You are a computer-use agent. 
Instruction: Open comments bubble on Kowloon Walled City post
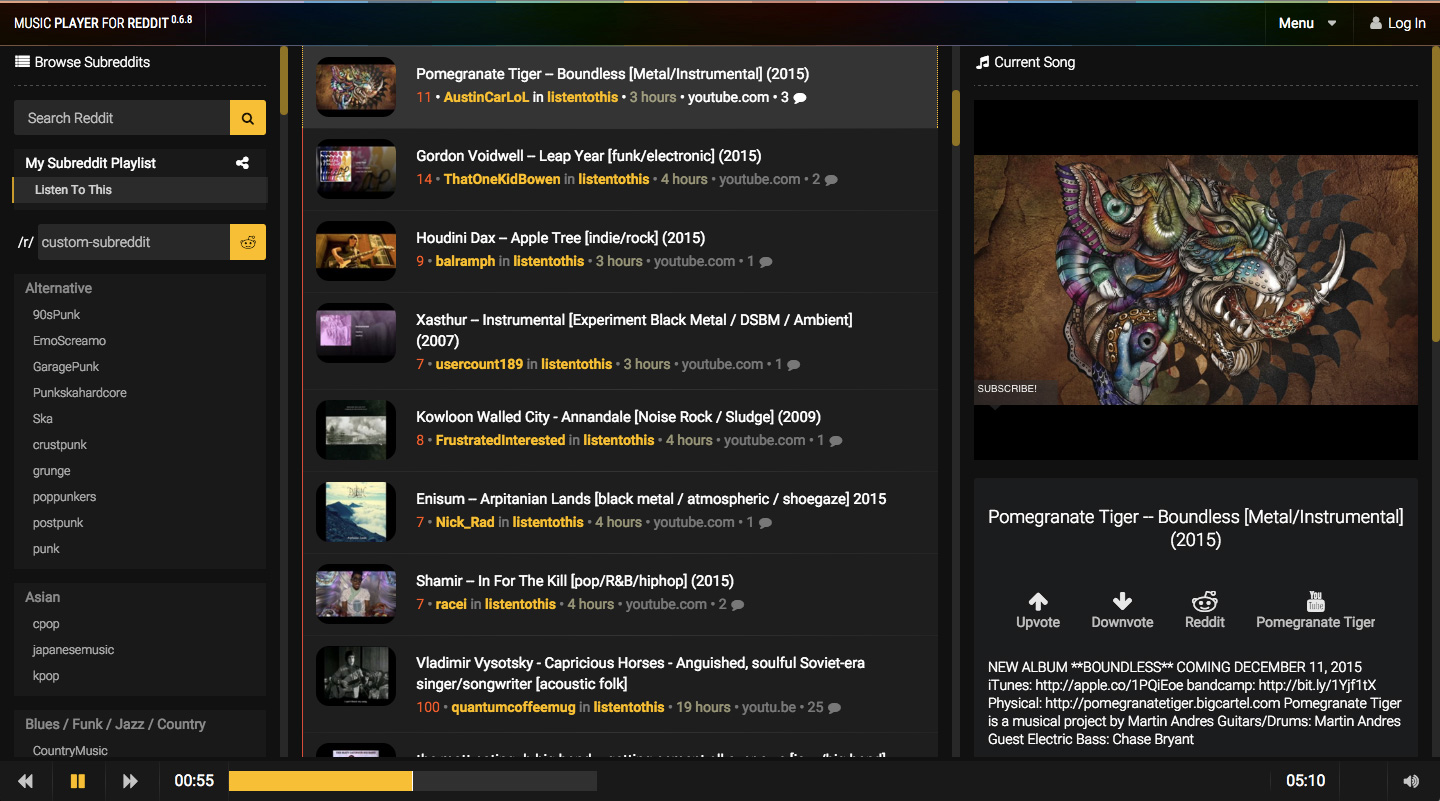coord(836,441)
